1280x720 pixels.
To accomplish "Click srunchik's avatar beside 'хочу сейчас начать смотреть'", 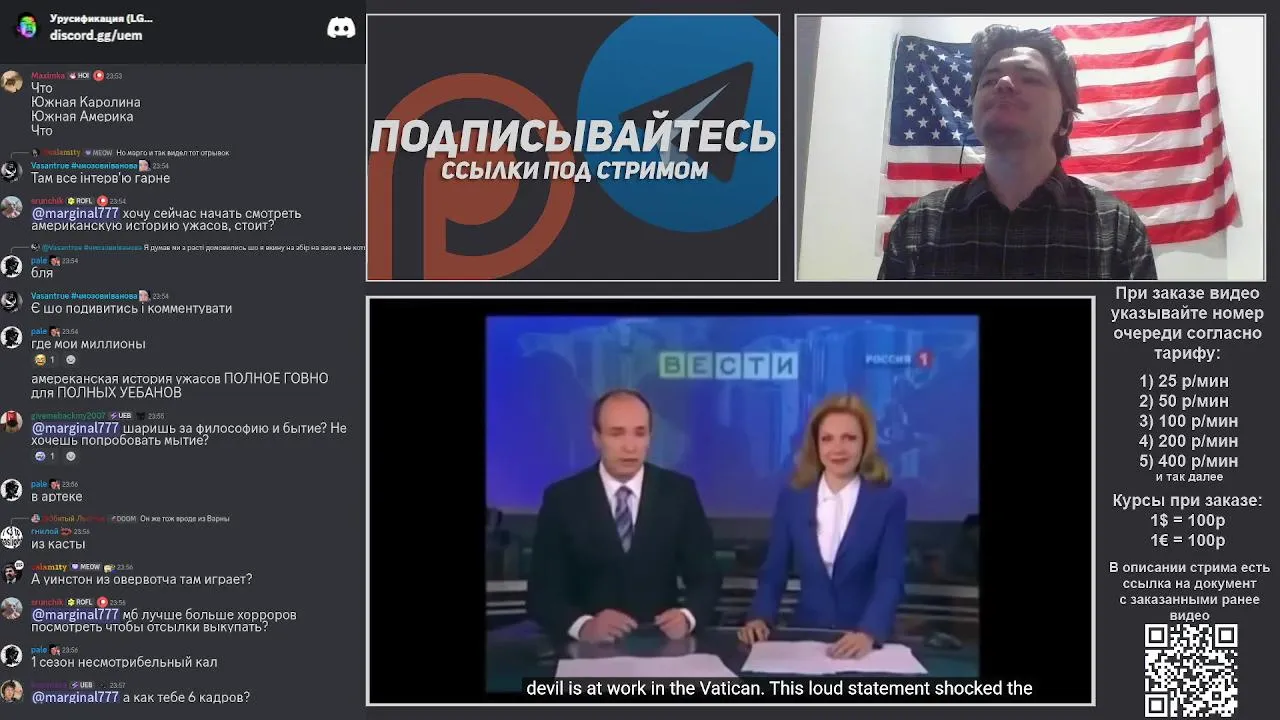I will [x=12, y=207].
